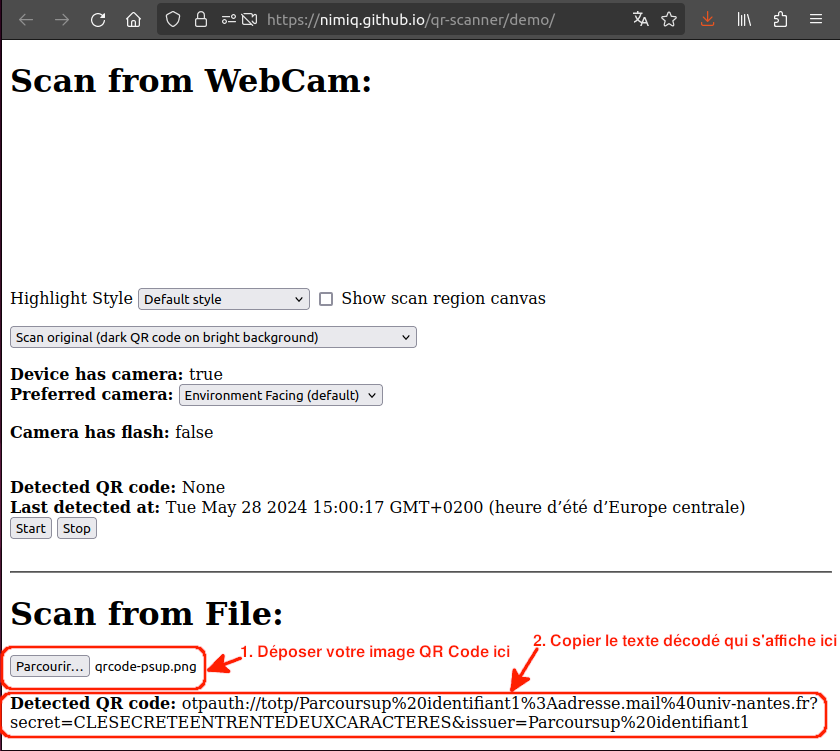Click the site security padlock icon
Viewport: 840px width, 751px height.
coord(200,20)
